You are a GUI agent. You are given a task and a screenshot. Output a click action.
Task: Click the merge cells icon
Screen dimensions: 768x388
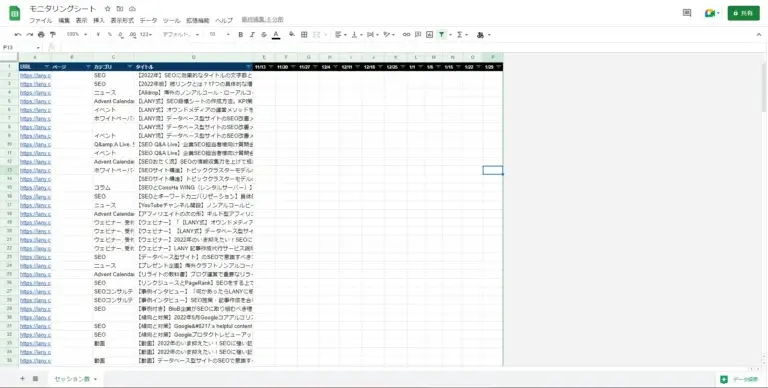point(316,35)
